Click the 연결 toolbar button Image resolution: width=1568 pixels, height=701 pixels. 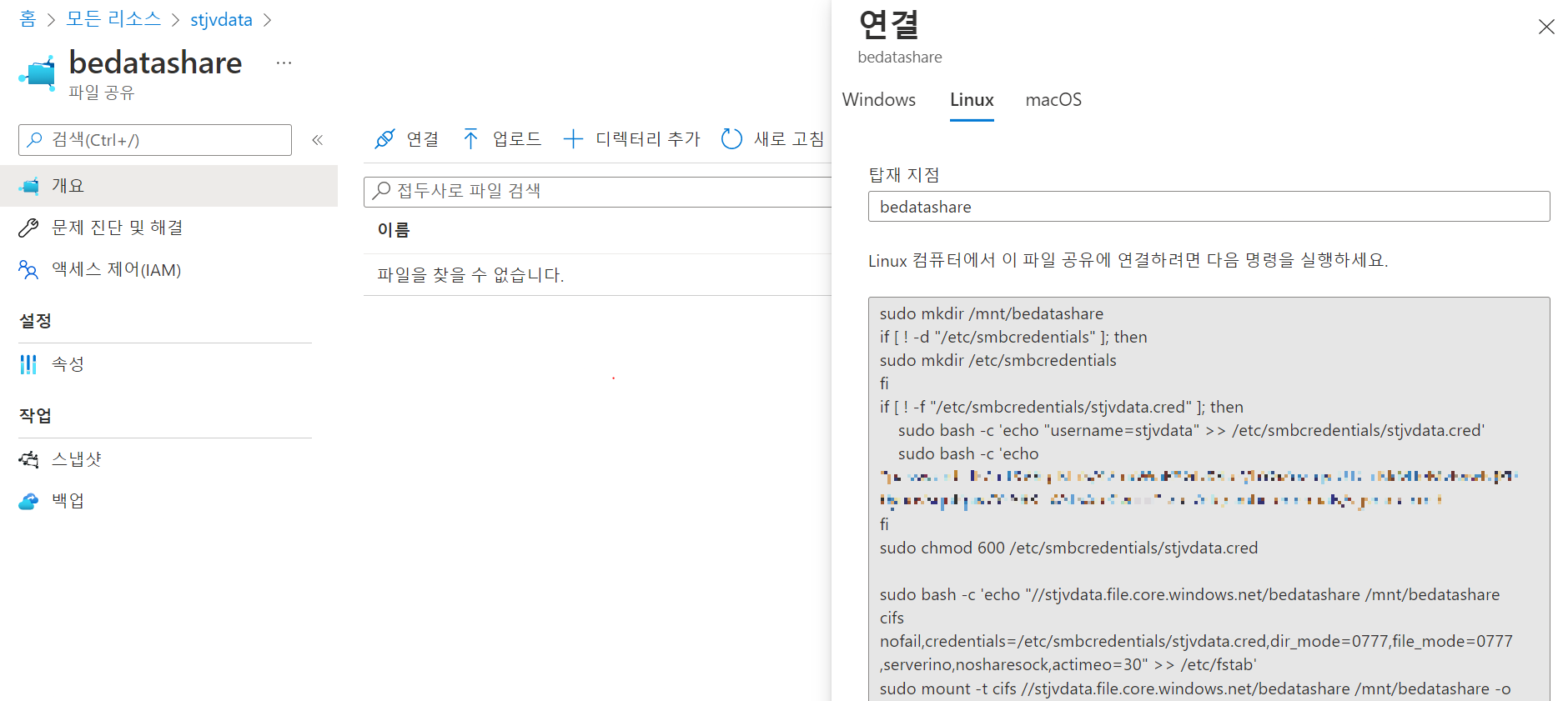407,139
